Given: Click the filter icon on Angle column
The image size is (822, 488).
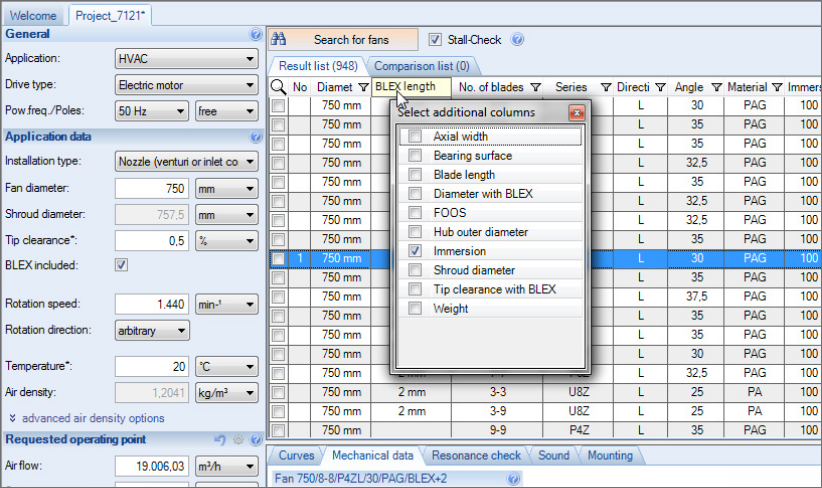Looking at the screenshot, I should (715, 87).
